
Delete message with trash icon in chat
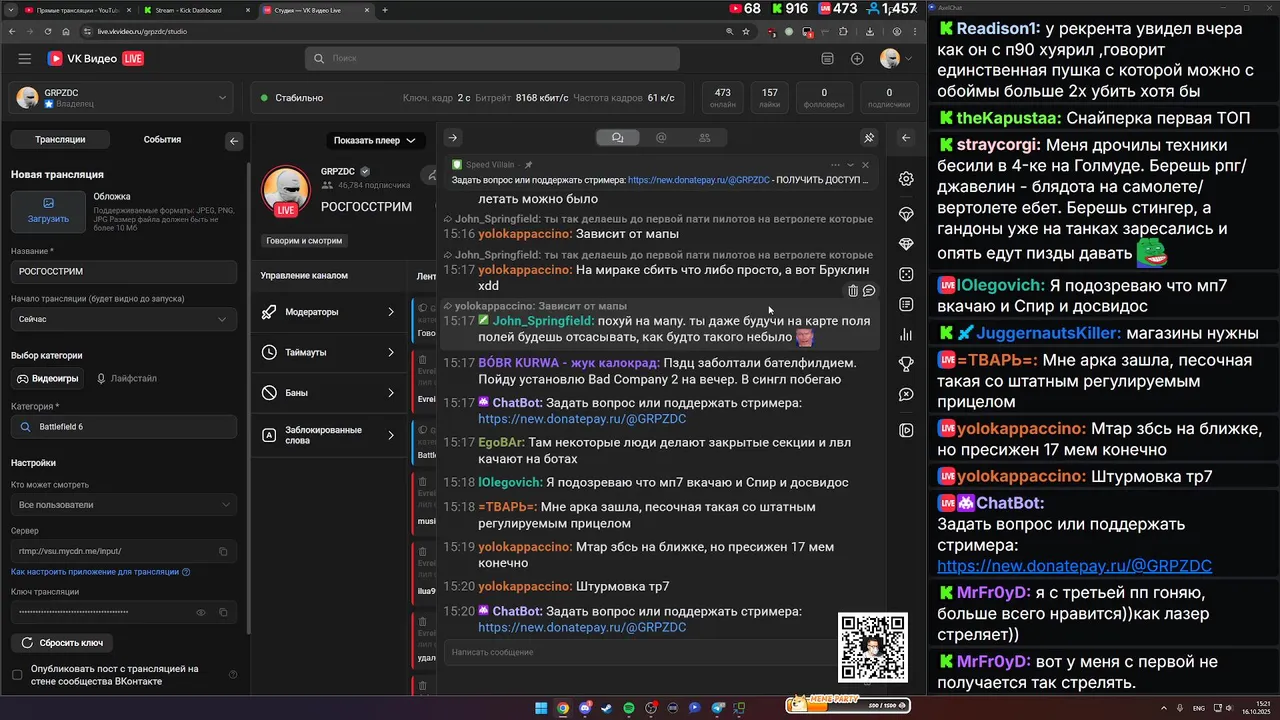click(853, 291)
